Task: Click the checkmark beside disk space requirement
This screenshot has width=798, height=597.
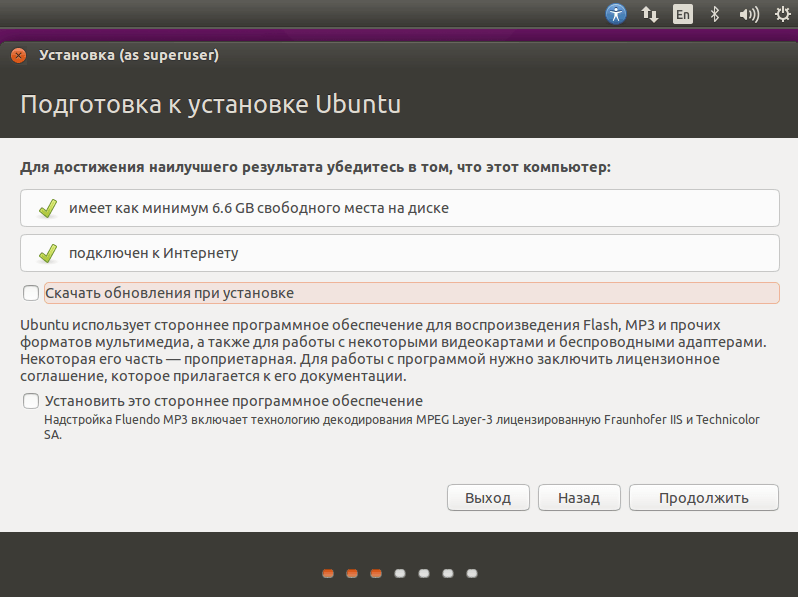Action: 48,208
